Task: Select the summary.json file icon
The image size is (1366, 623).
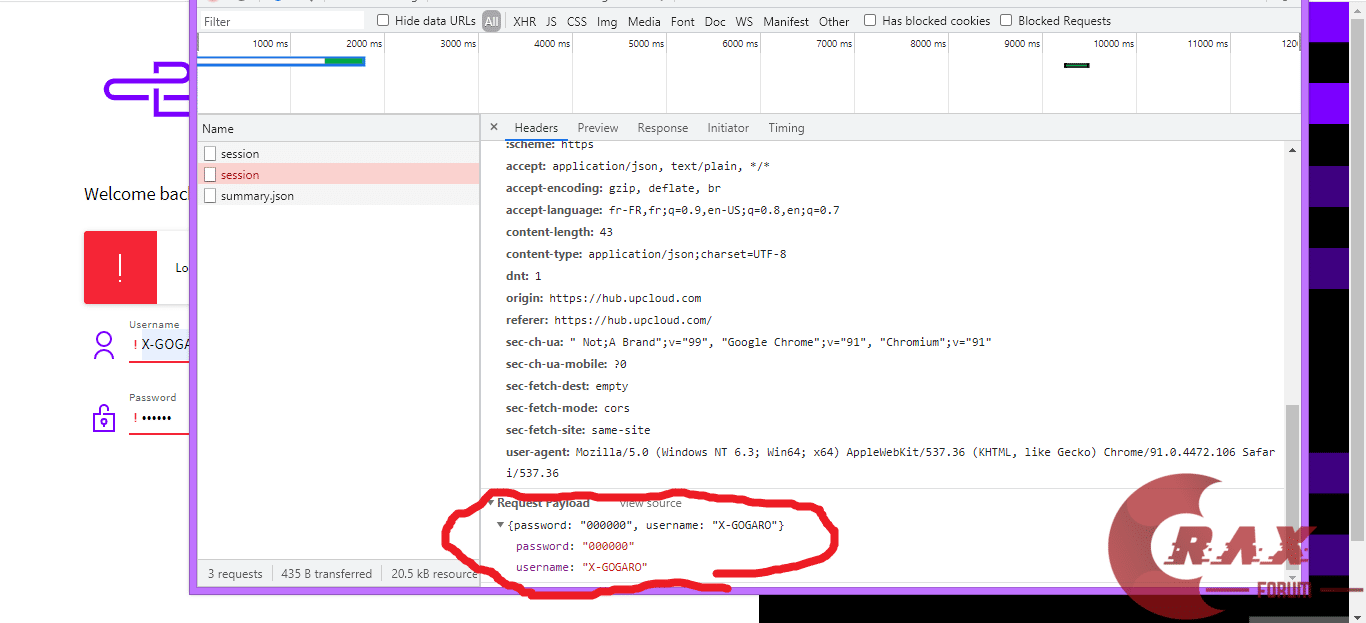Action: tap(210, 196)
